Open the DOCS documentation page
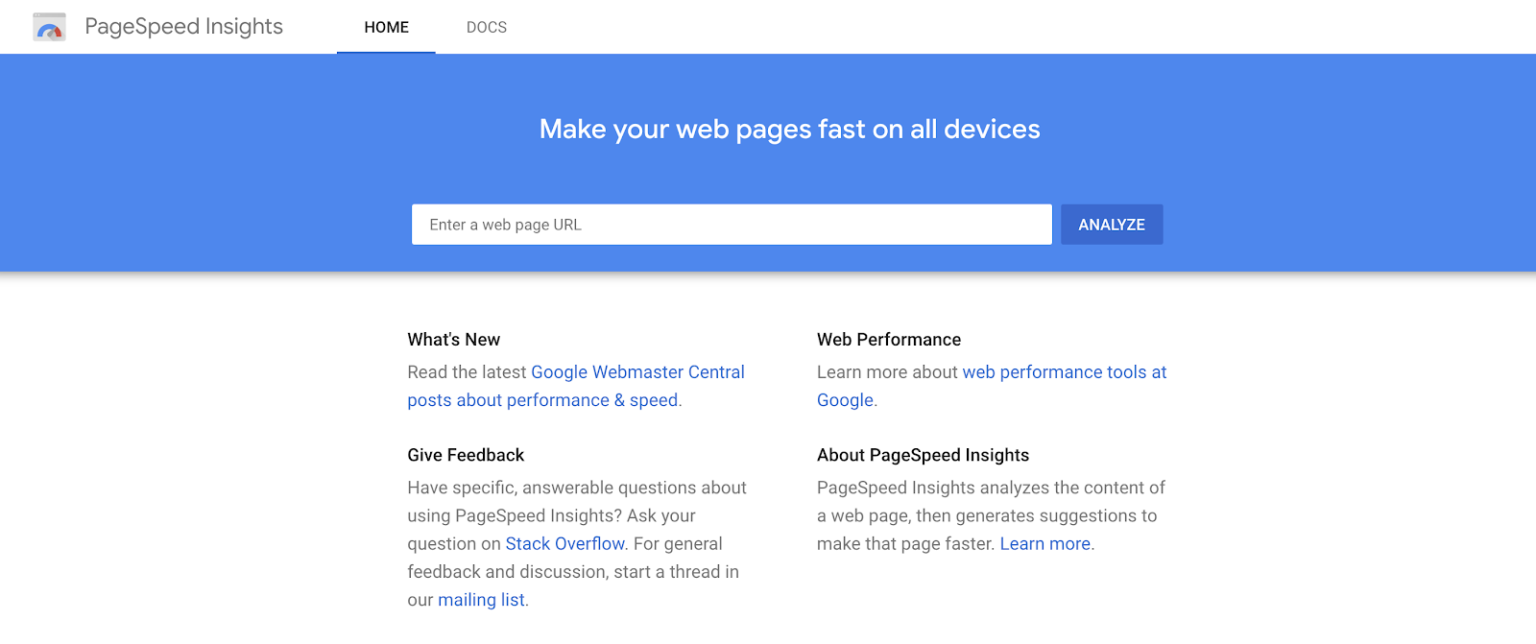 (486, 27)
